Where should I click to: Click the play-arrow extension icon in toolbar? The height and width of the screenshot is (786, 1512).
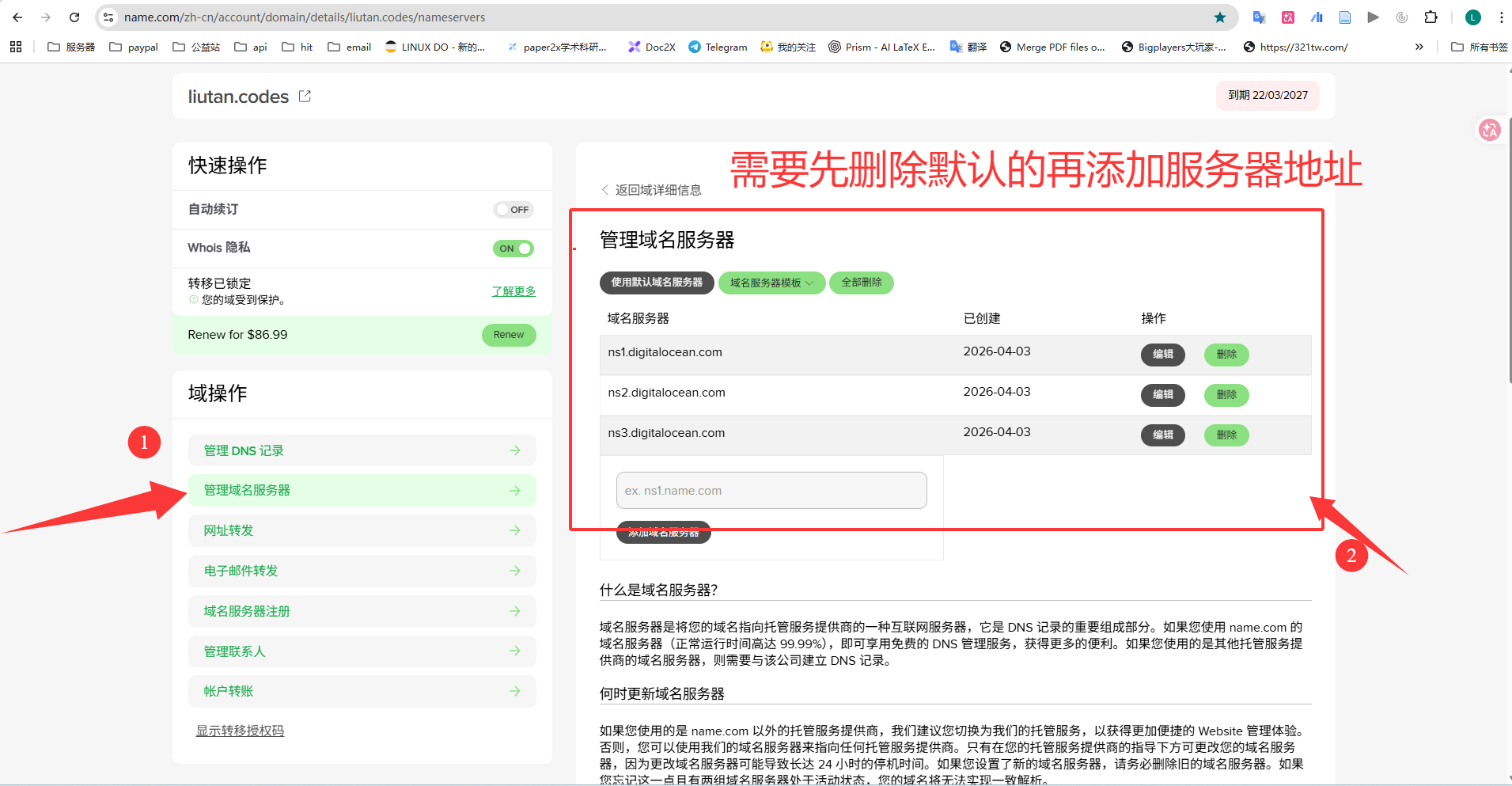1373,17
